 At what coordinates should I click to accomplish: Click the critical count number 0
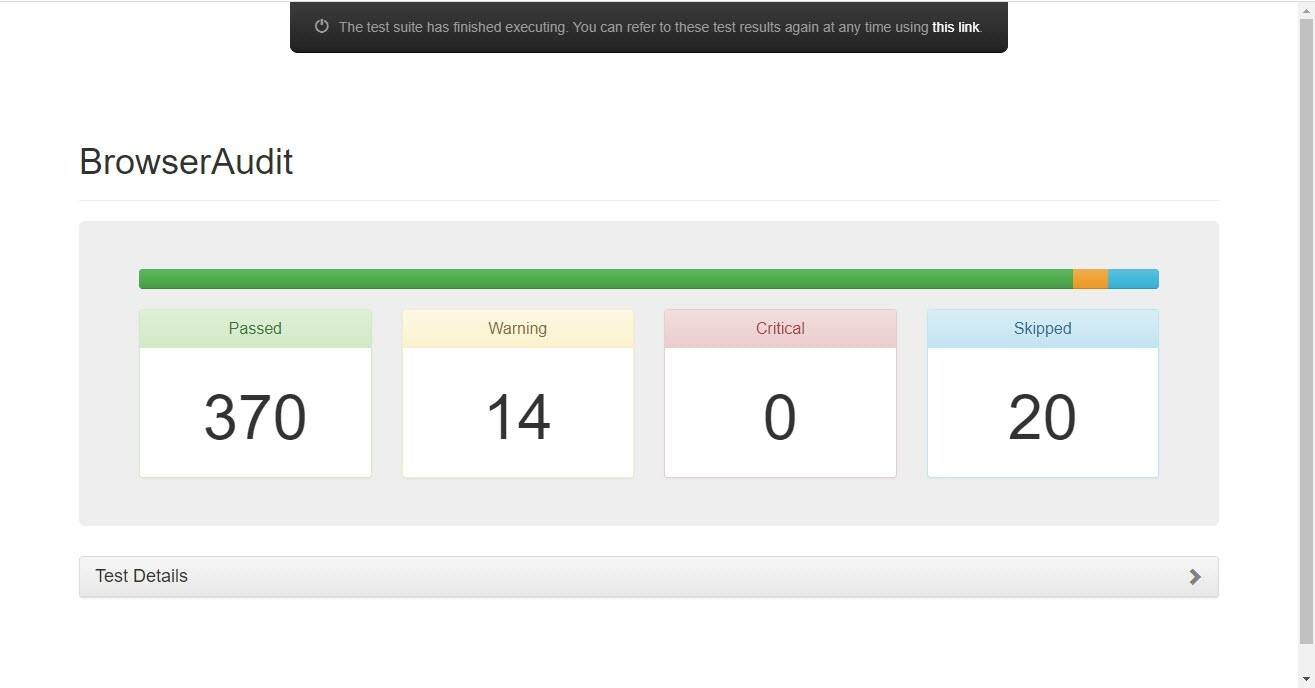click(x=780, y=417)
